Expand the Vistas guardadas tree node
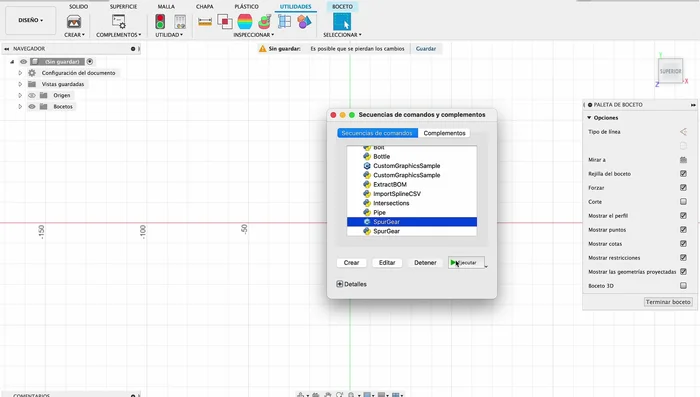Viewport: 700px width, 397px height. point(20,84)
